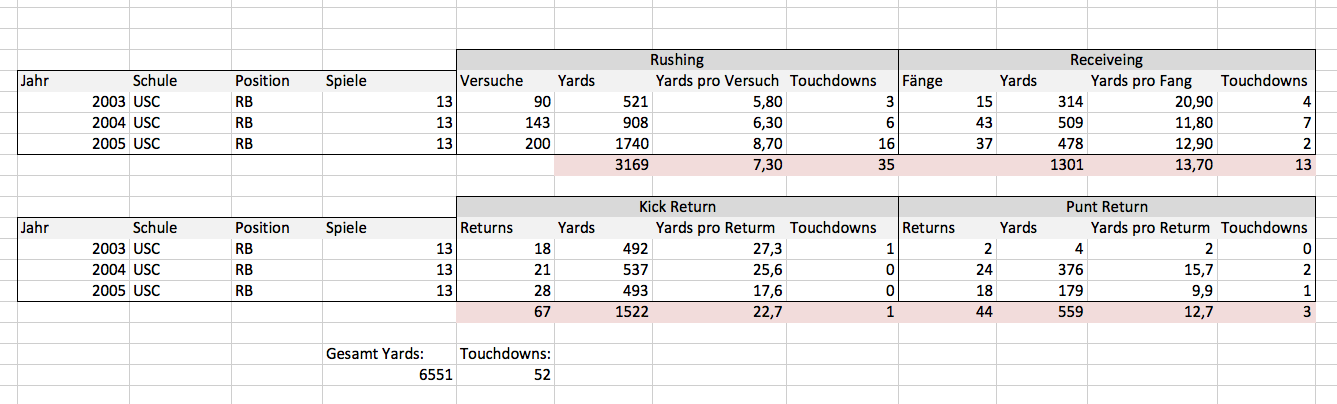
Task: Select the 2005 year cell in upper table
Action: [74, 143]
